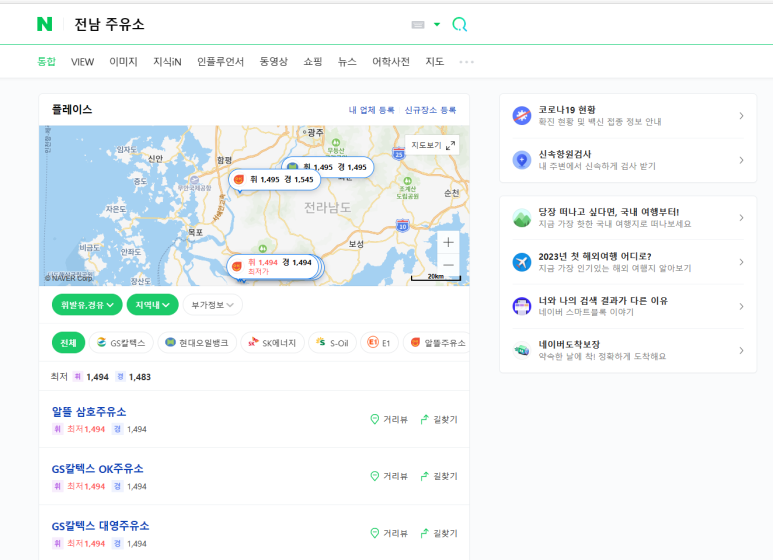Open the on-screen keyboard icon
773x560 pixels.
418,25
